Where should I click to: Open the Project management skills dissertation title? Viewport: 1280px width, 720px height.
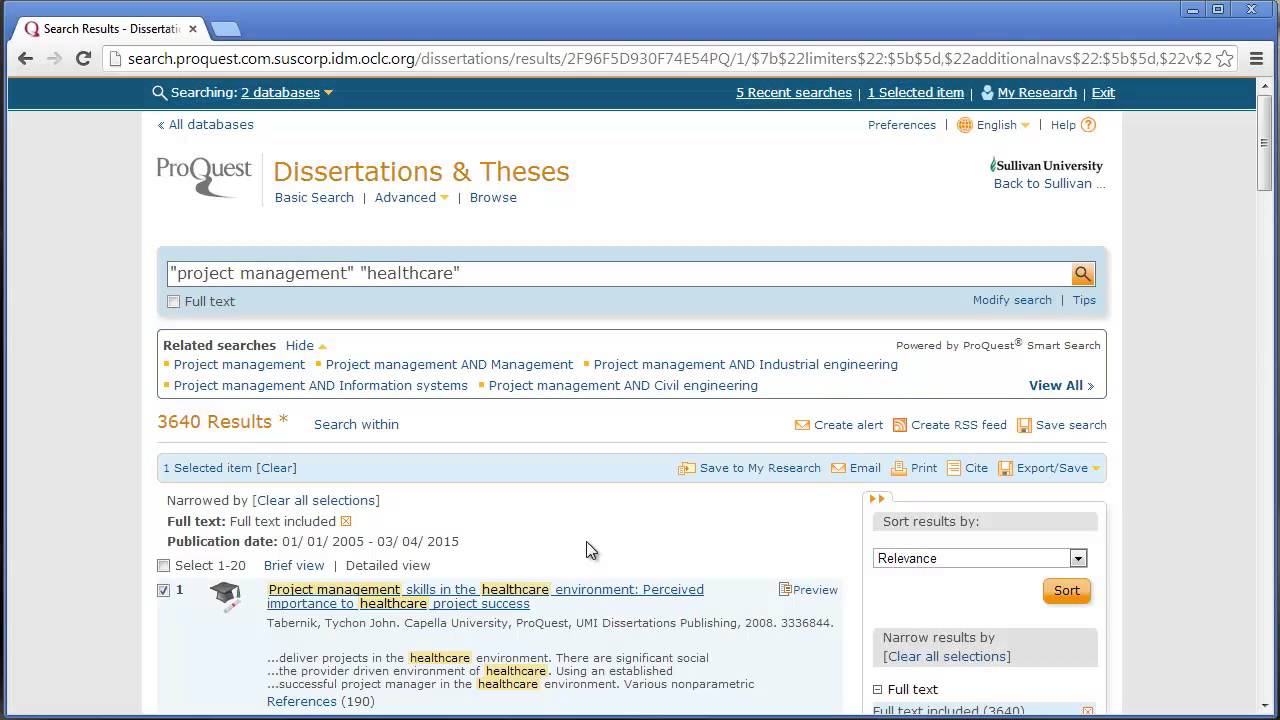(x=485, y=596)
